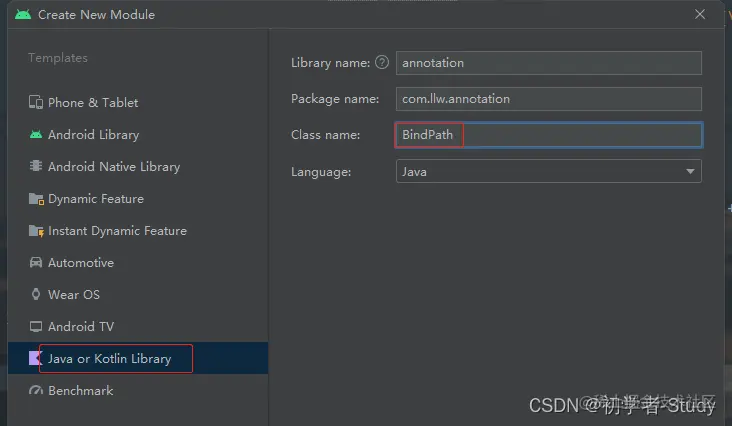Select Java or Kotlin Library template
The image size is (732, 426).
(x=138, y=358)
